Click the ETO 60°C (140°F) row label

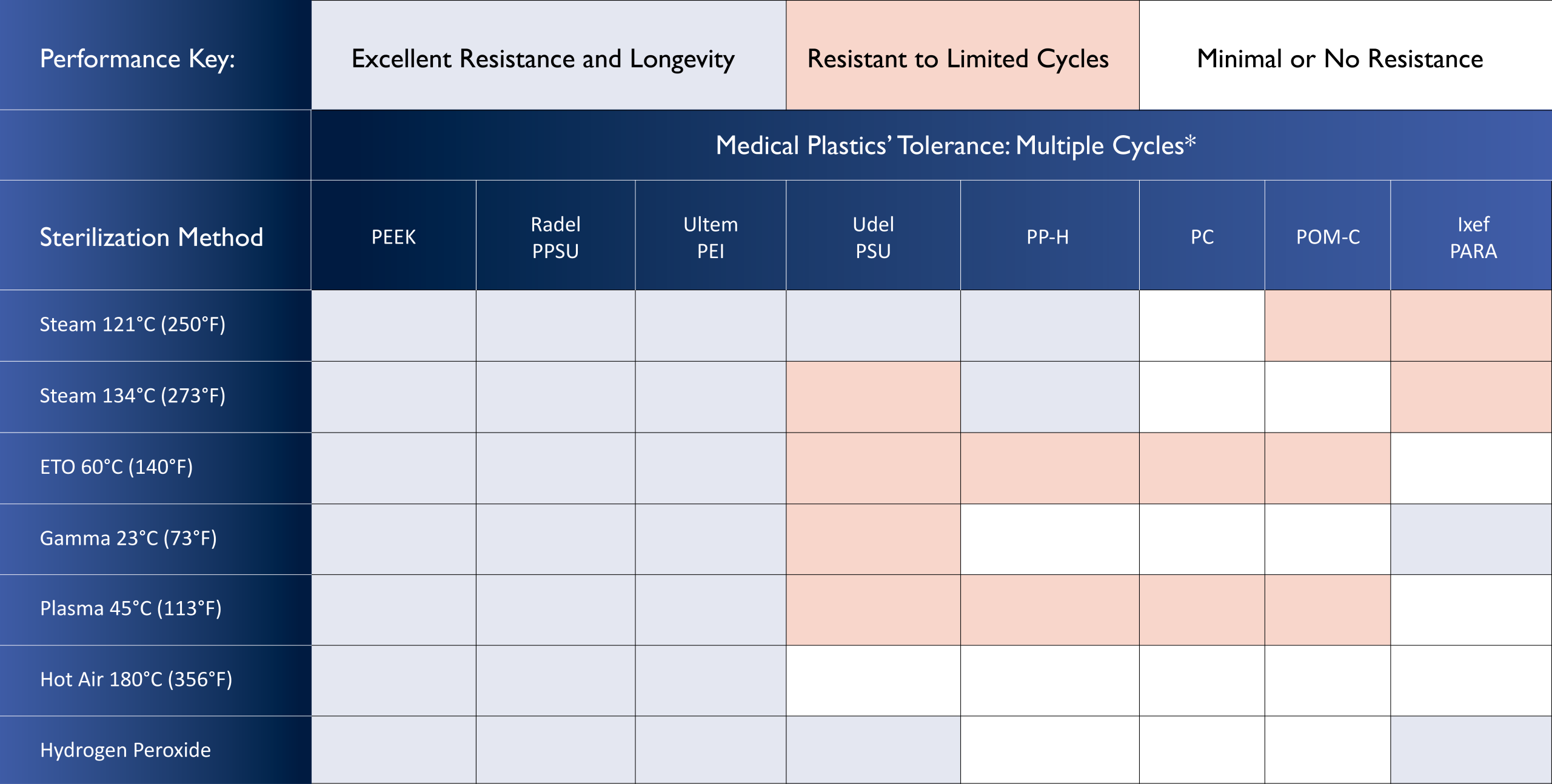click(x=116, y=467)
